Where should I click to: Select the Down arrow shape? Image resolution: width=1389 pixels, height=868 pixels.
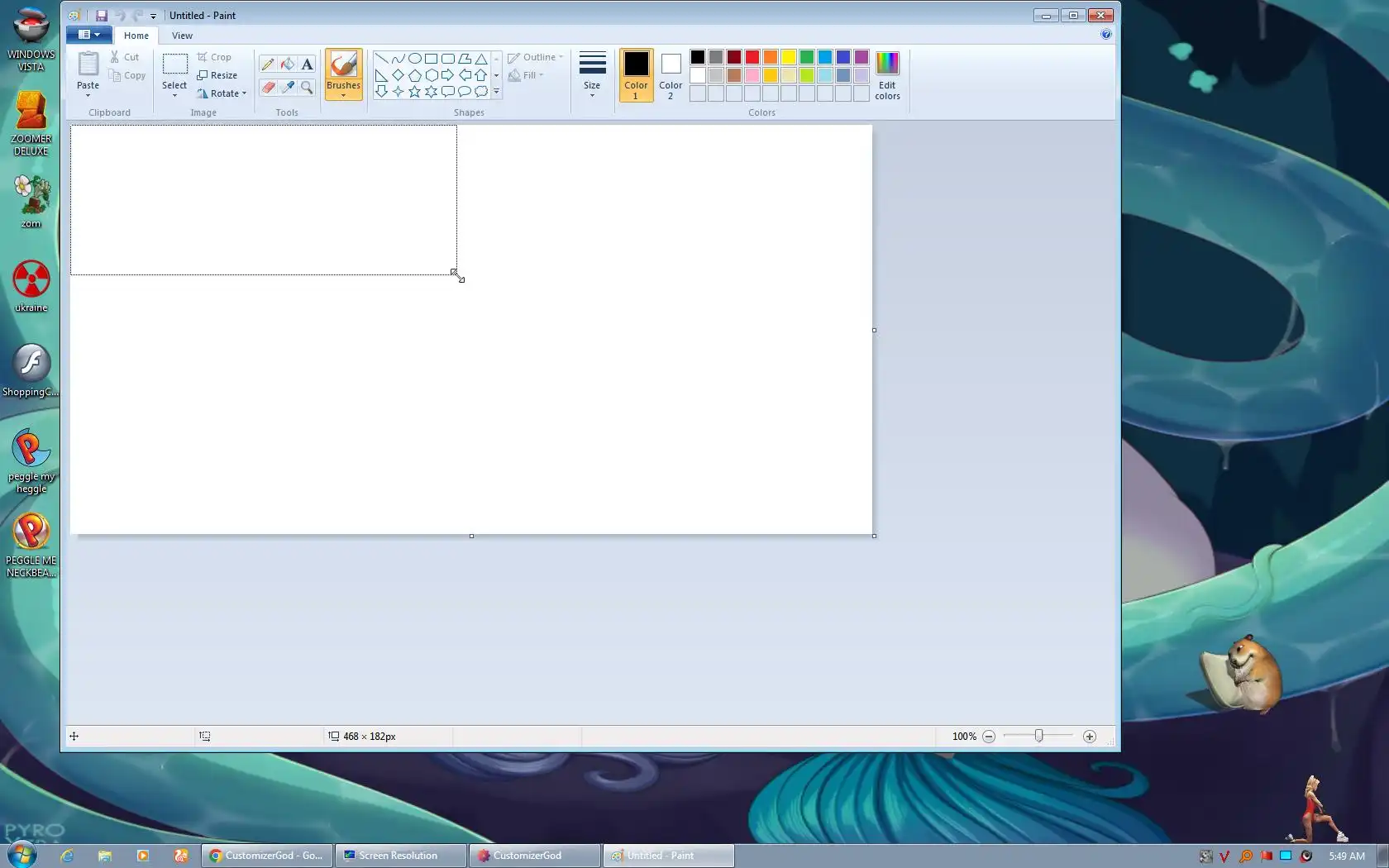pos(381,92)
